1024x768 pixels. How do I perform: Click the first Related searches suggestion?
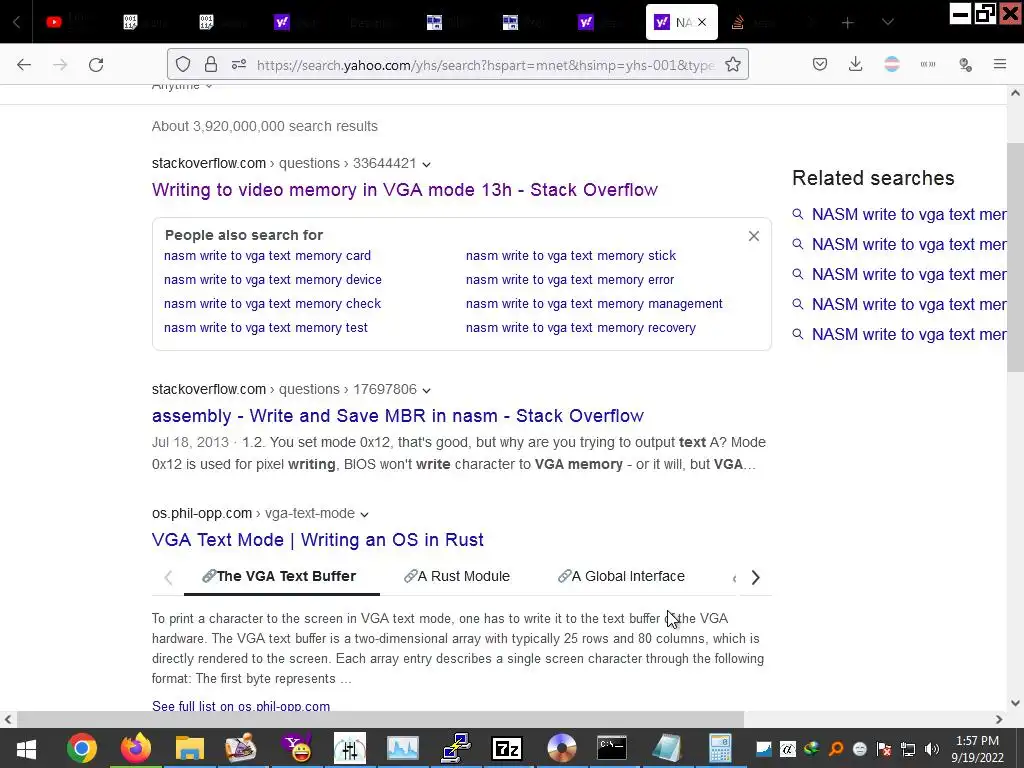(x=908, y=214)
